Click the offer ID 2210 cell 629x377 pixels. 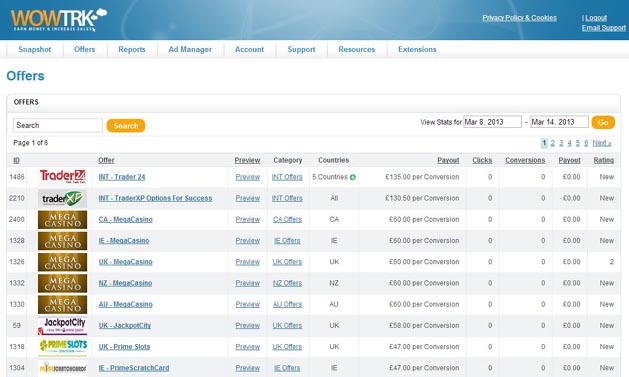pyautogui.click(x=17, y=198)
